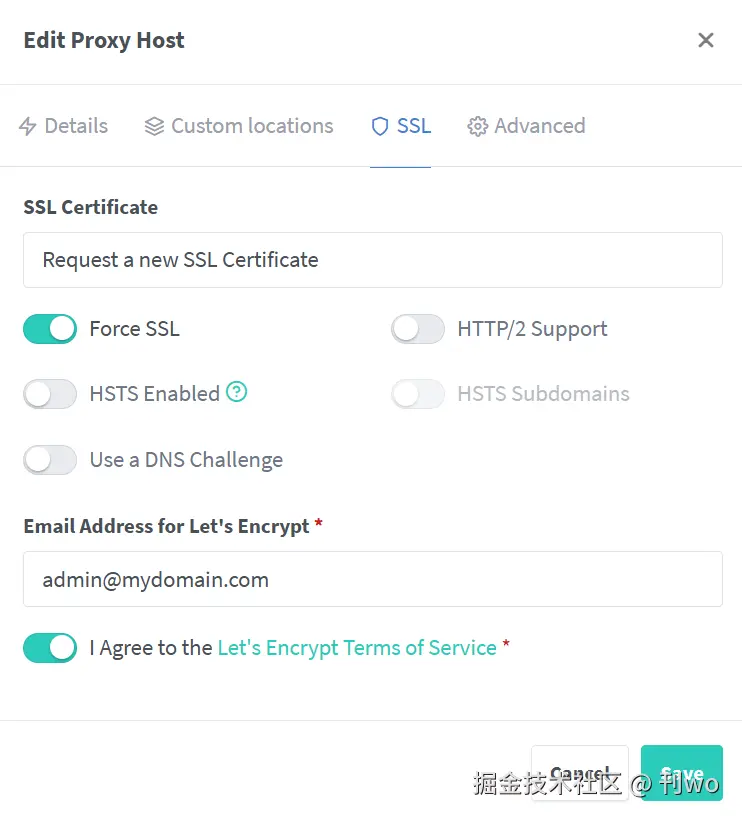Click the gear icon on Advanced tab
The image size is (742, 820).
coord(478,126)
